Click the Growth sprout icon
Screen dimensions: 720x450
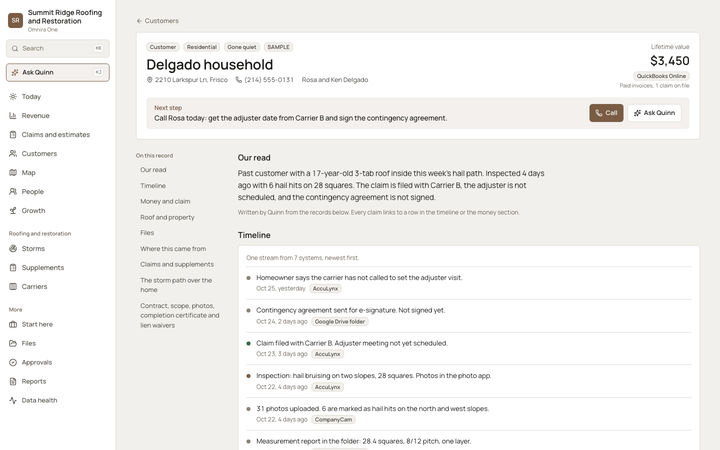(13, 211)
